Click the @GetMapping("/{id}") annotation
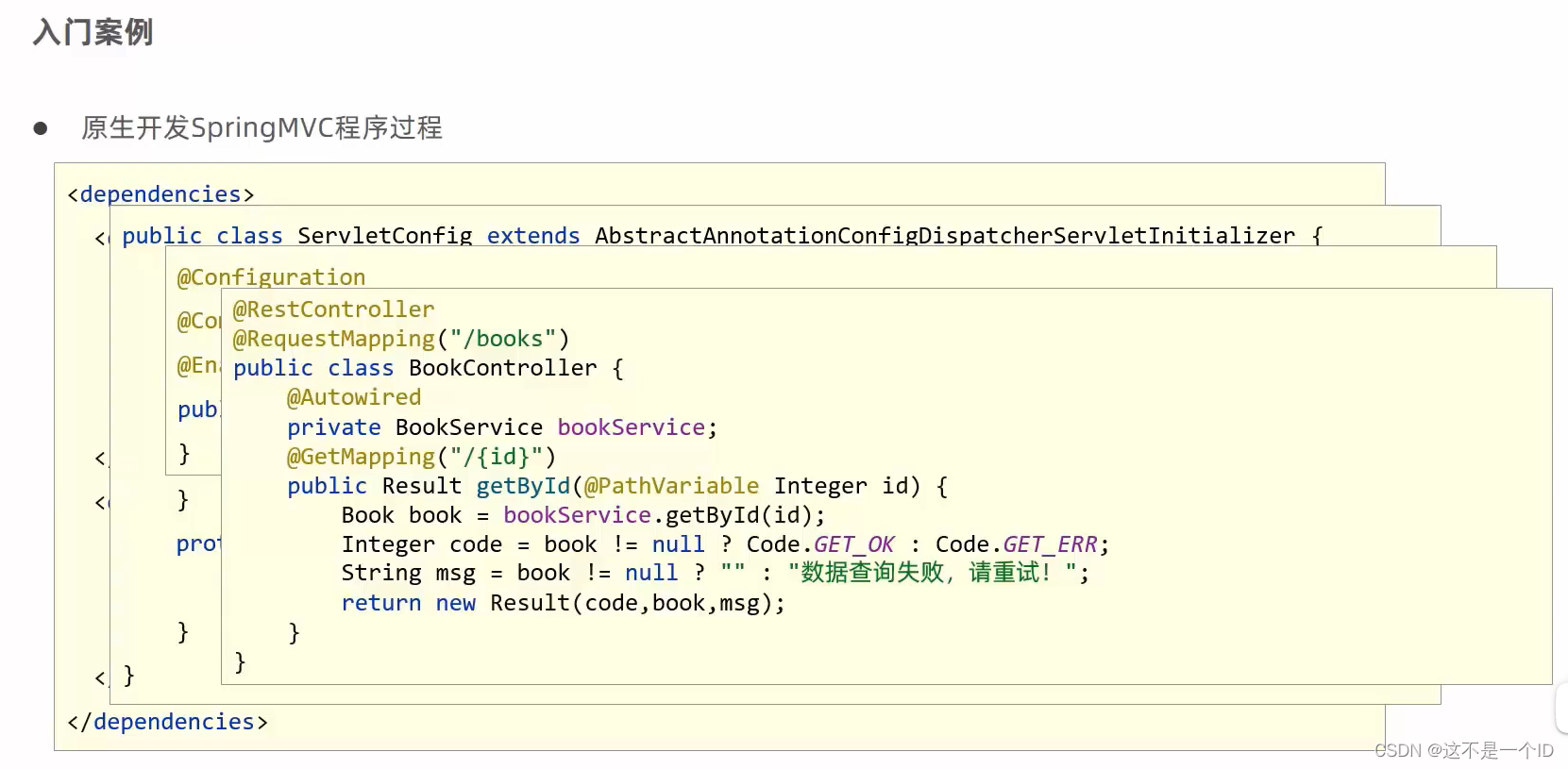 (x=422, y=457)
